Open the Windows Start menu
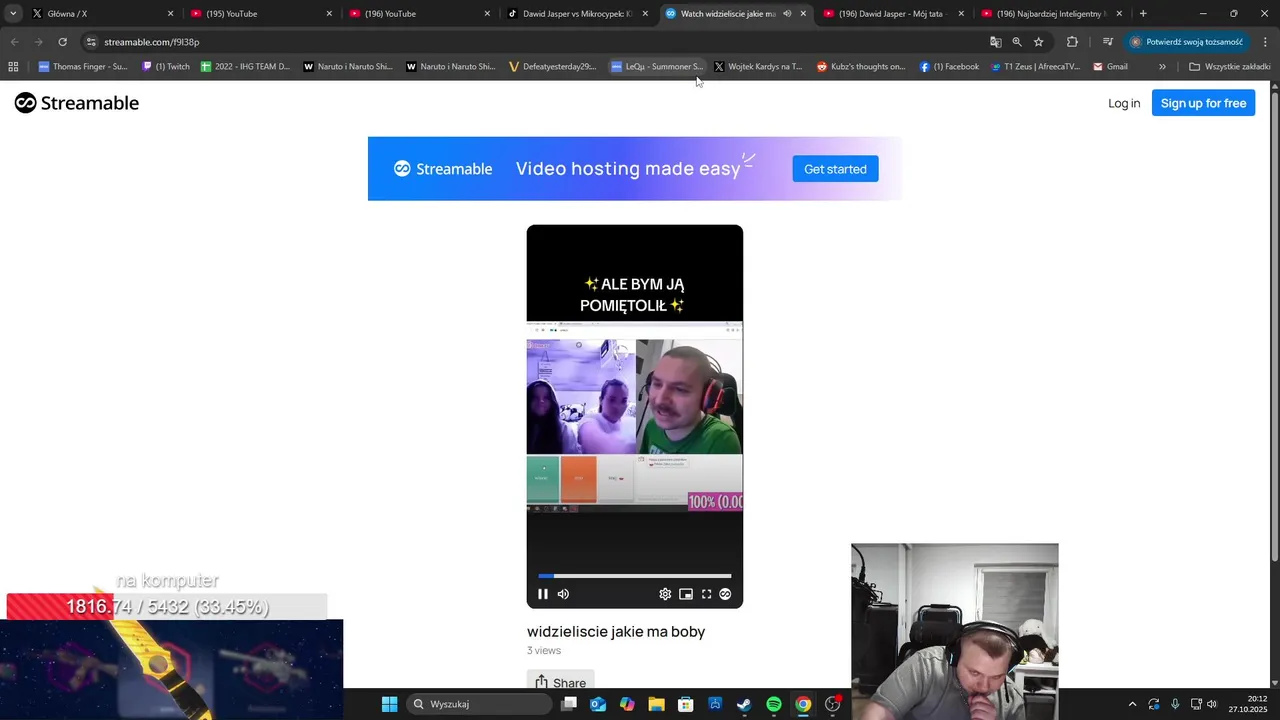Image resolution: width=1280 pixels, height=720 pixels. (x=389, y=704)
